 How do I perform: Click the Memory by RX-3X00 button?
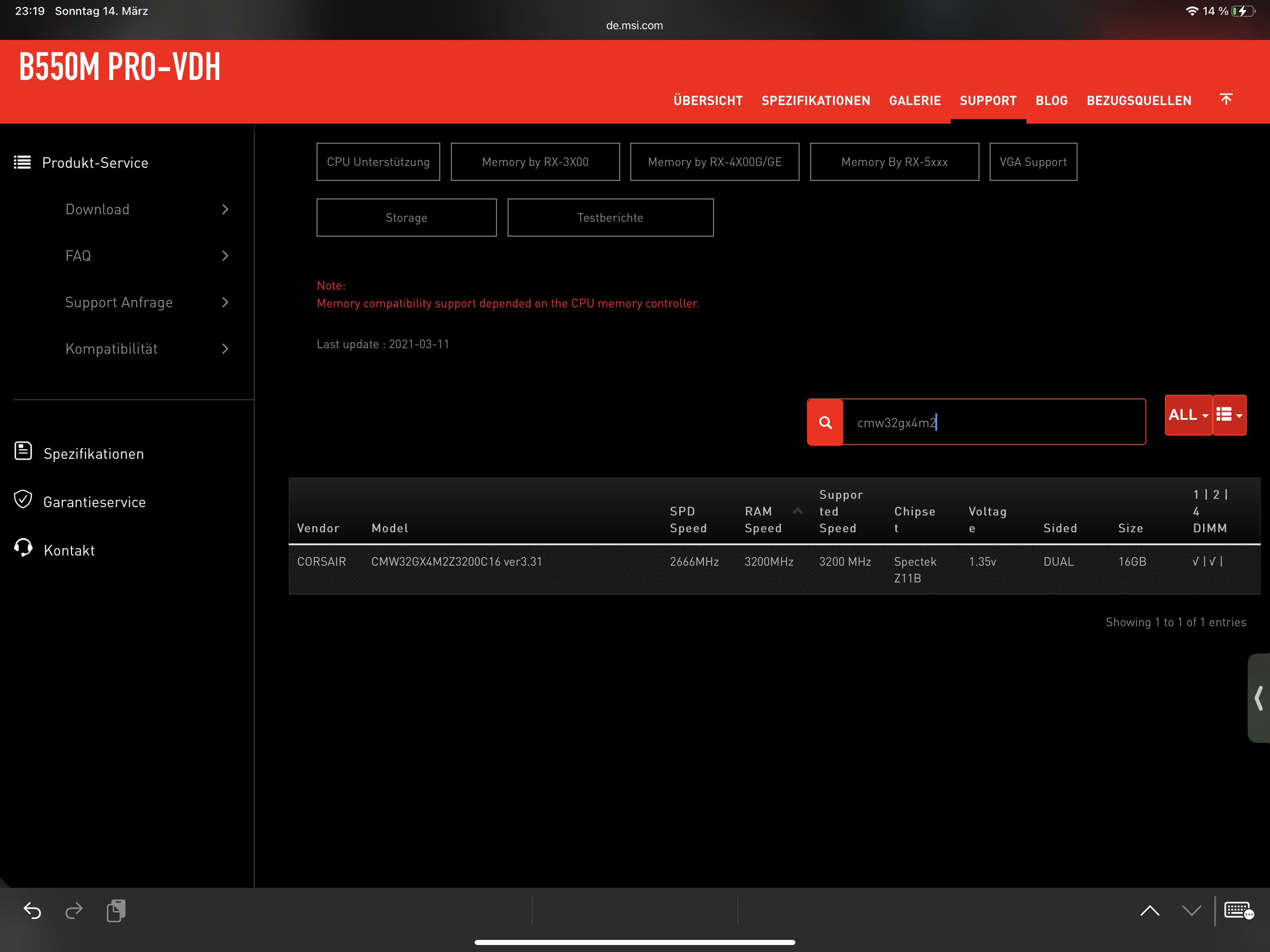535,162
